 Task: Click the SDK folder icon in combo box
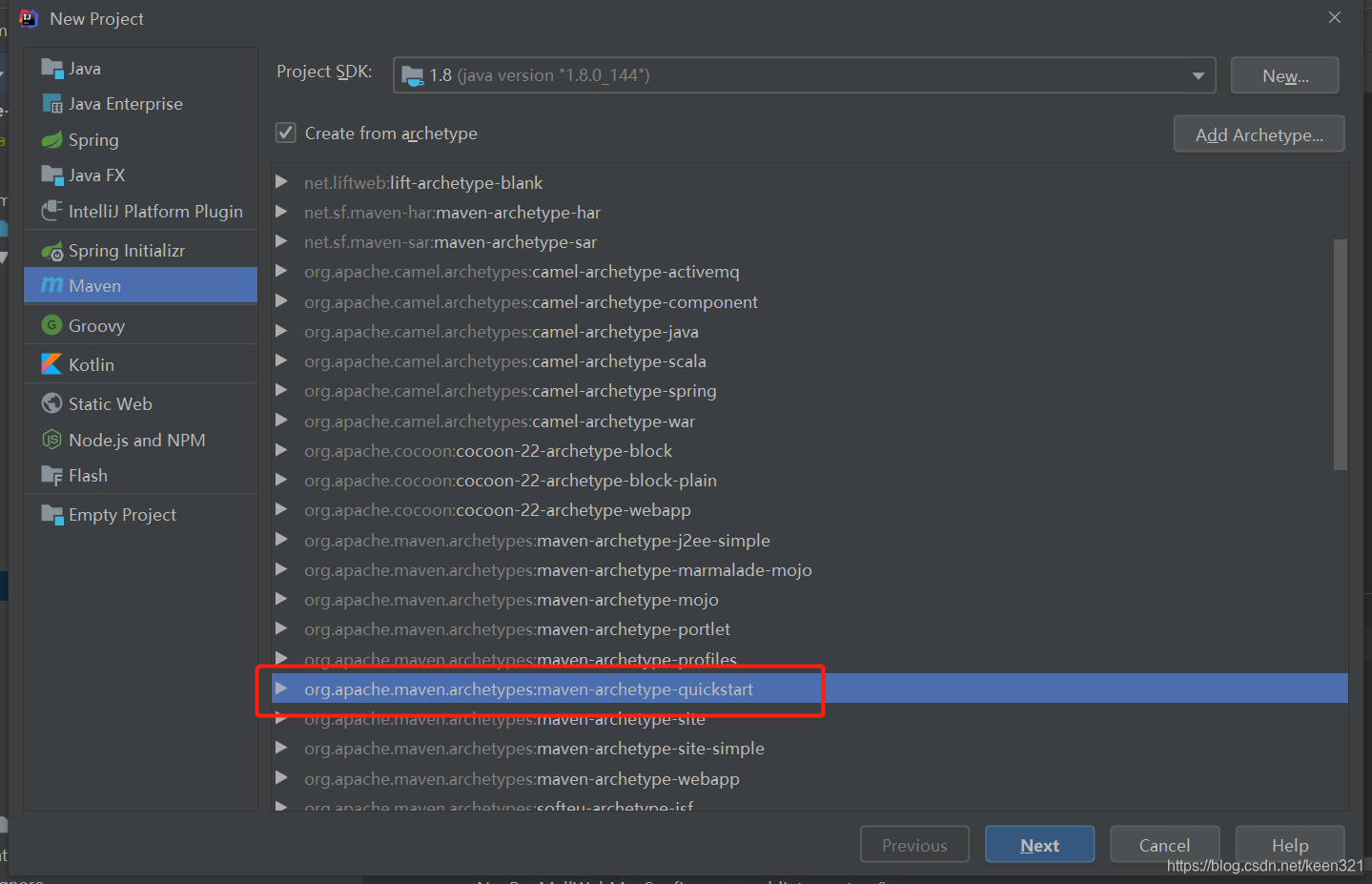(412, 75)
